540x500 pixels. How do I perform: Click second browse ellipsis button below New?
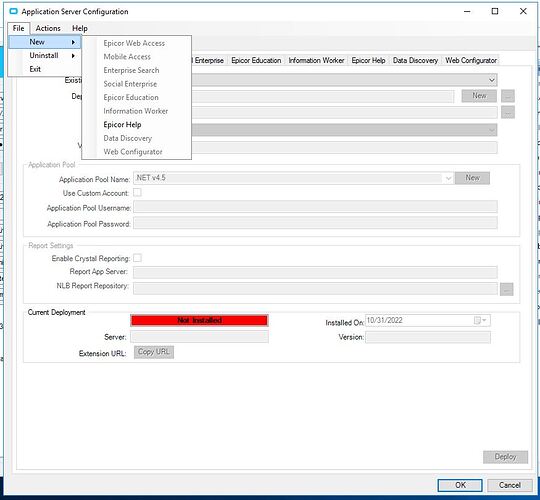click(508, 112)
